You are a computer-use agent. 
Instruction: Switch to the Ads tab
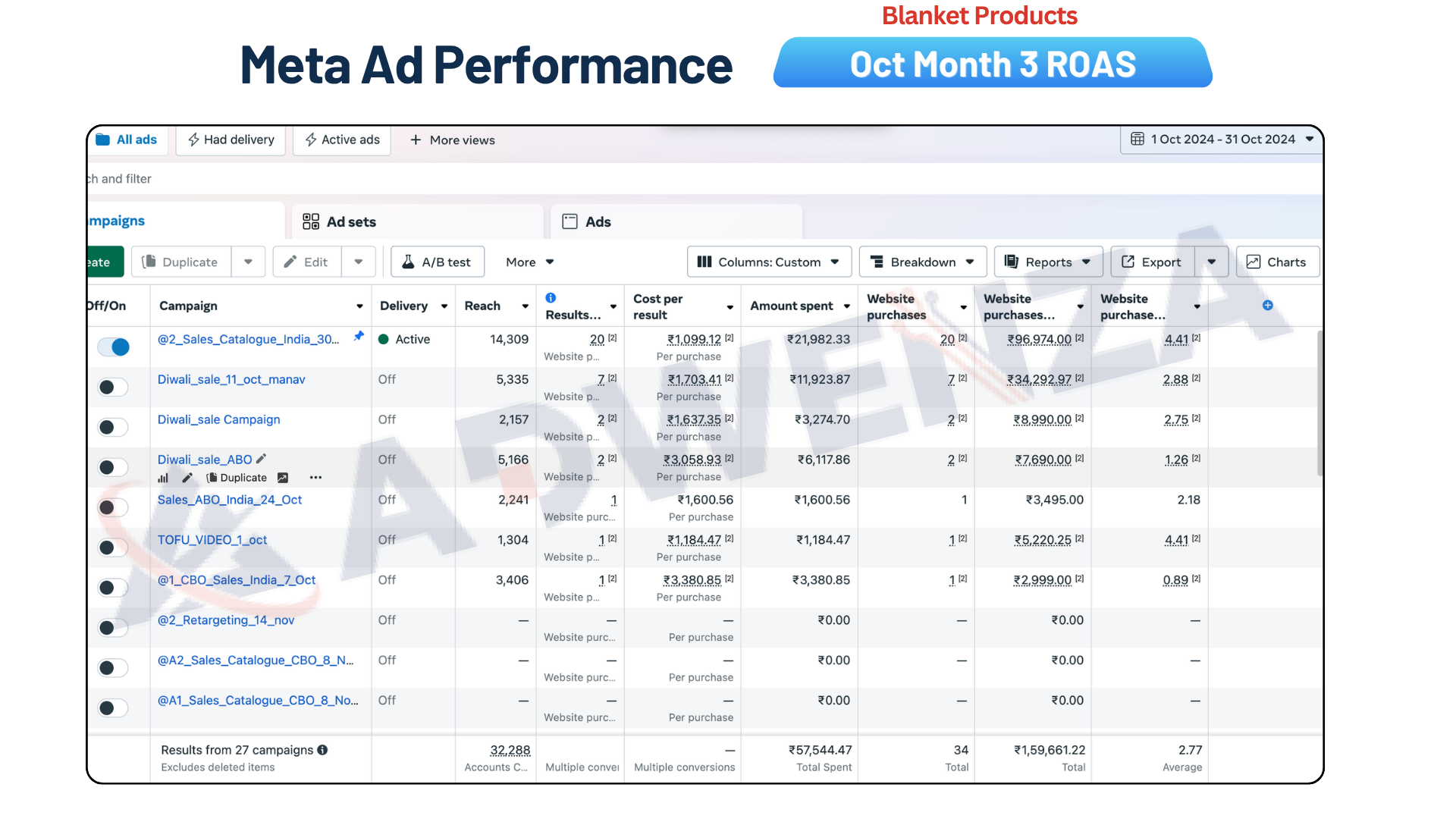point(676,221)
